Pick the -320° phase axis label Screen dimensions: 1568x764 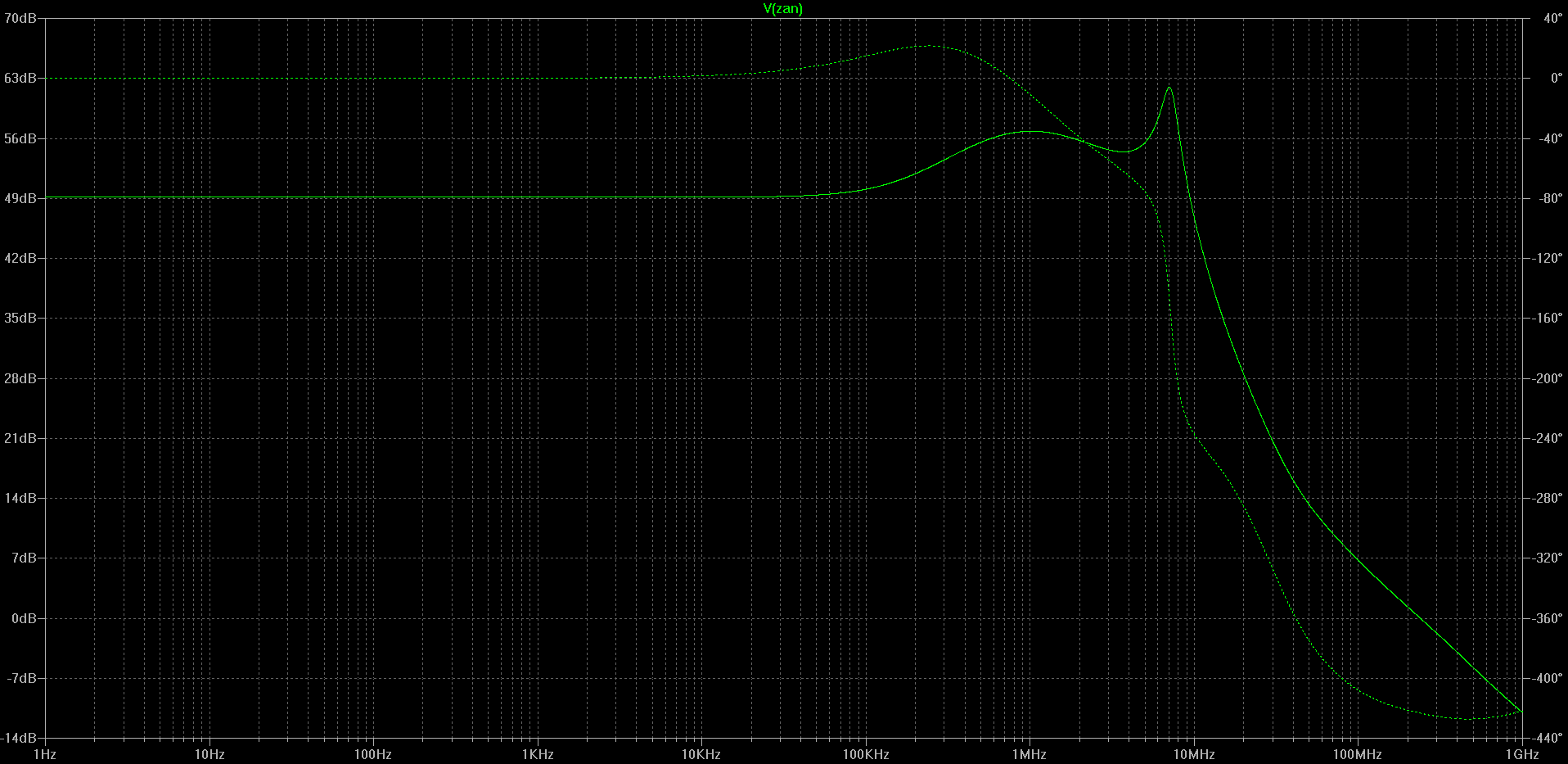(1548, 558)
